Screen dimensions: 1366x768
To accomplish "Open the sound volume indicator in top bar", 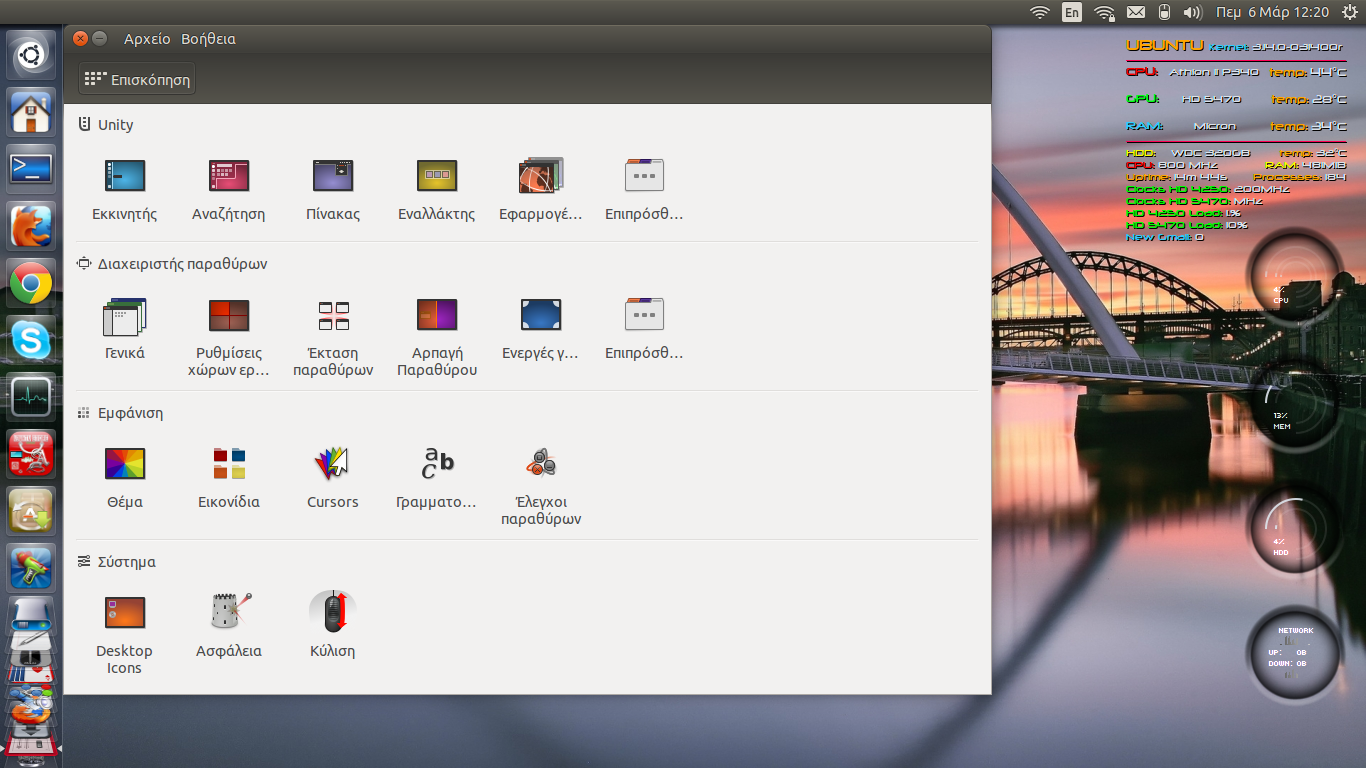I will click(x=1192, y=12).
